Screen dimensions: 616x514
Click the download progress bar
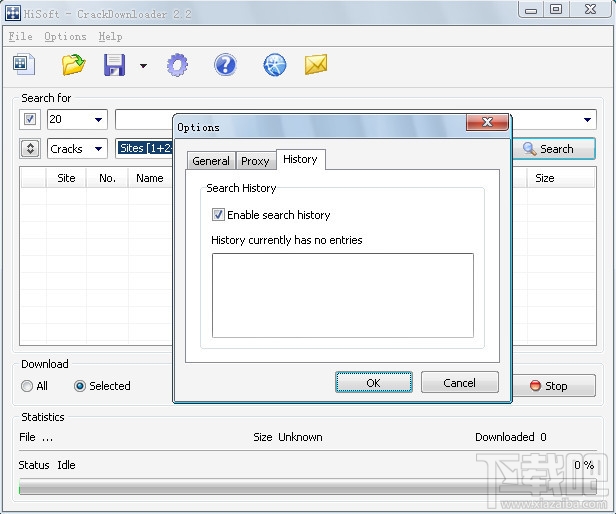[308, 486]
